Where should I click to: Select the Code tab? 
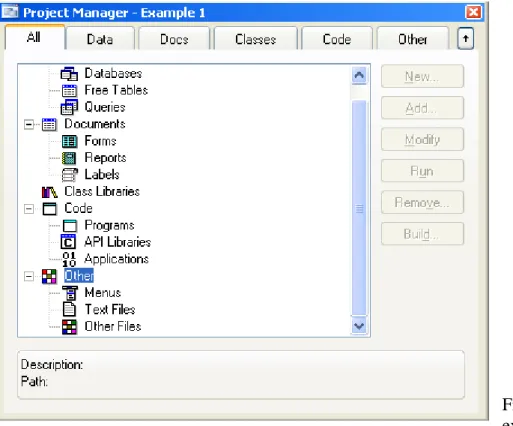[x=337, y=39]
